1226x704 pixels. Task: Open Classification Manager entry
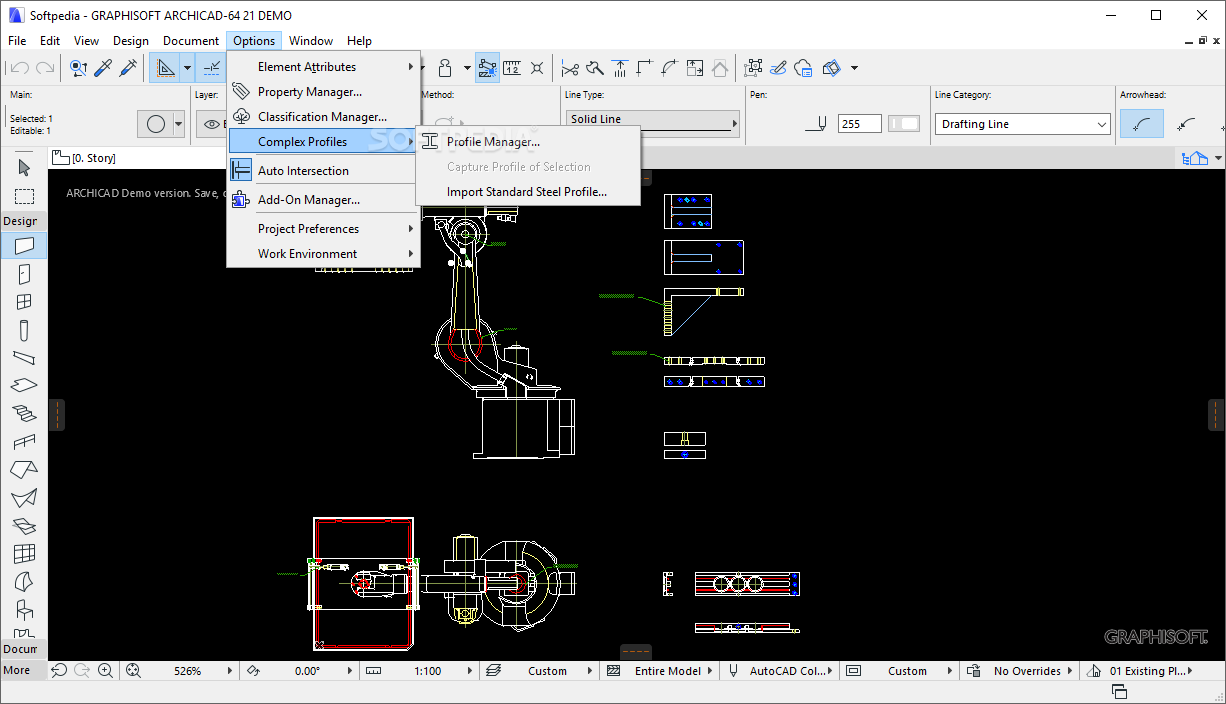[323, 117]
